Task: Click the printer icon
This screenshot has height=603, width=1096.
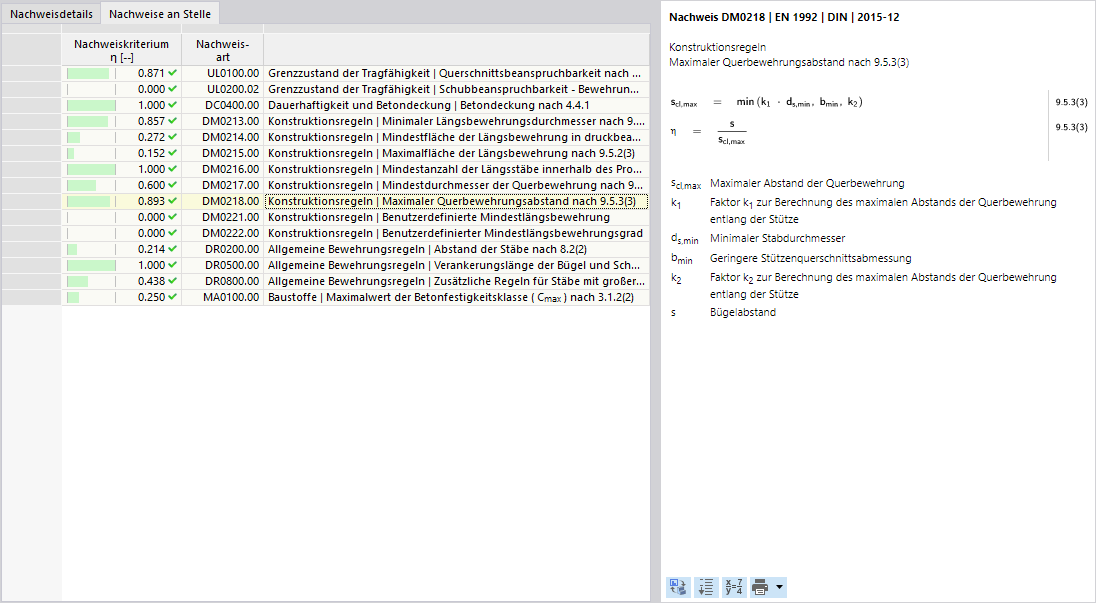Action: click(x=760, y=587)
